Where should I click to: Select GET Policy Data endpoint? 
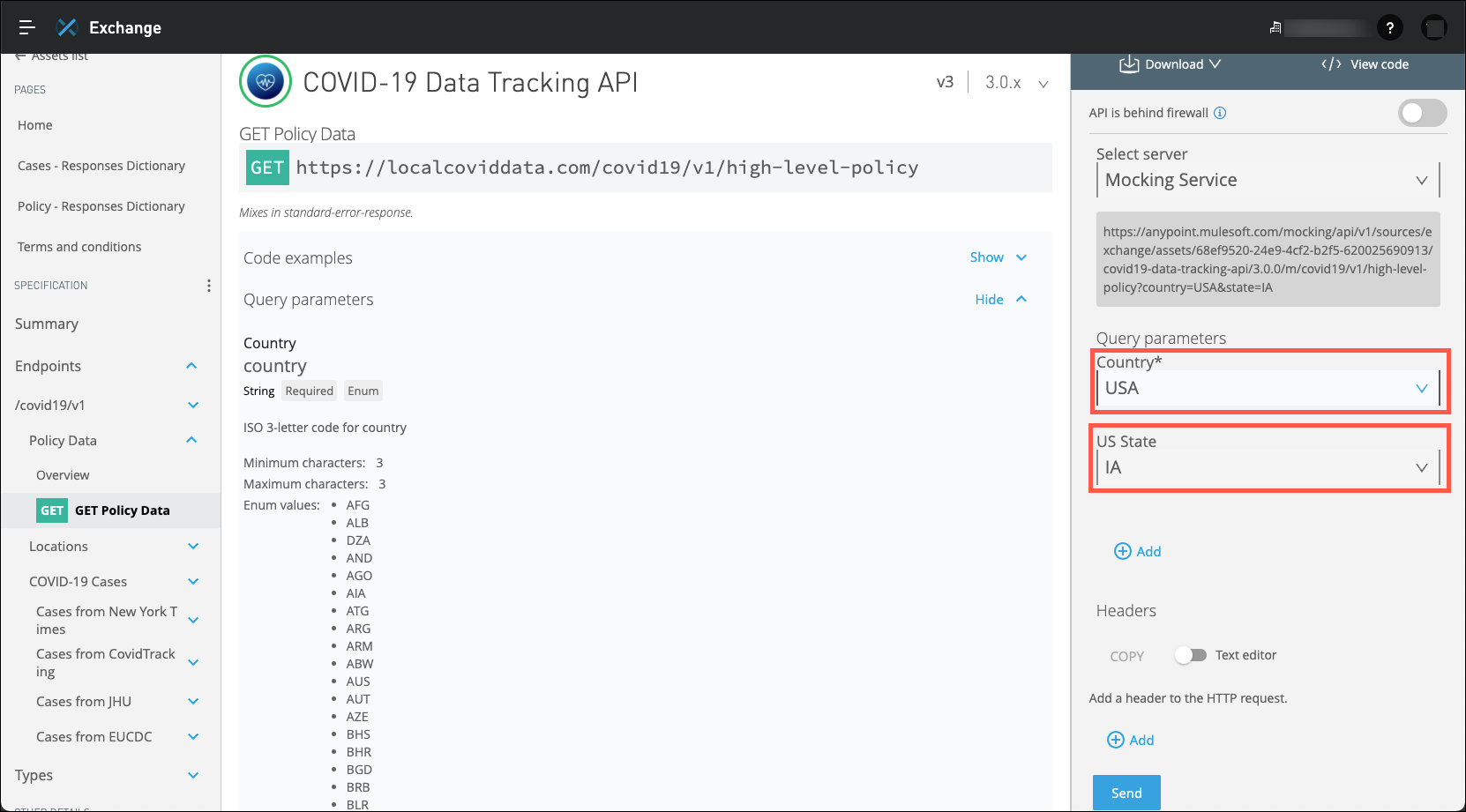pos(110,510)
